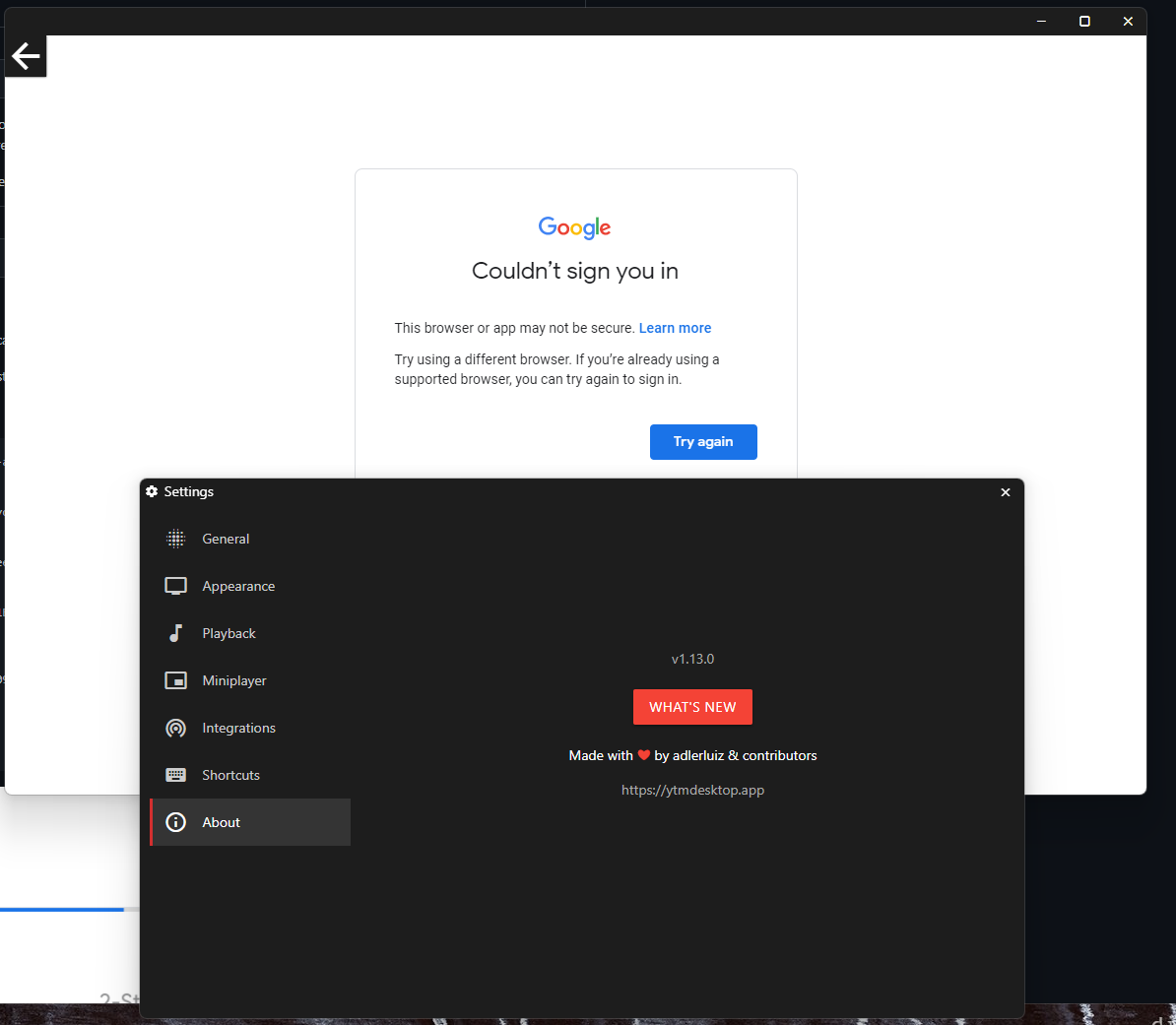
Task: Open the General settings section
Action: [x=250, y=539]
